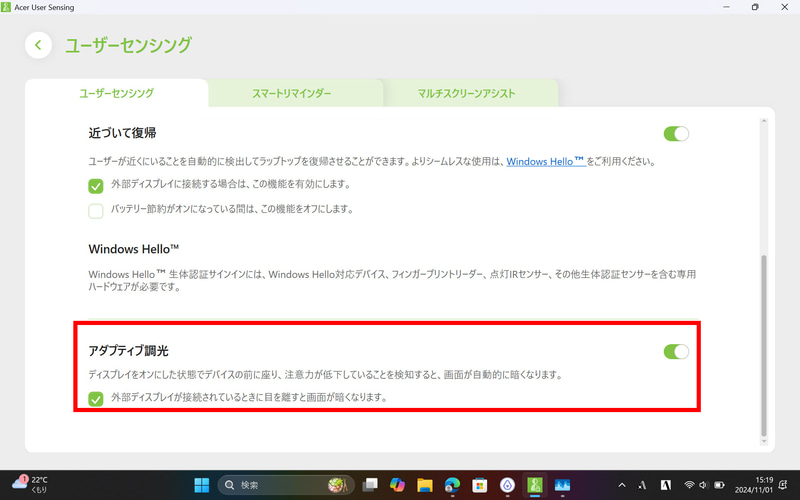The image size is (800, 500).
Task: Click the 近づいて復帰 heading text
Action: pos(122,133)
